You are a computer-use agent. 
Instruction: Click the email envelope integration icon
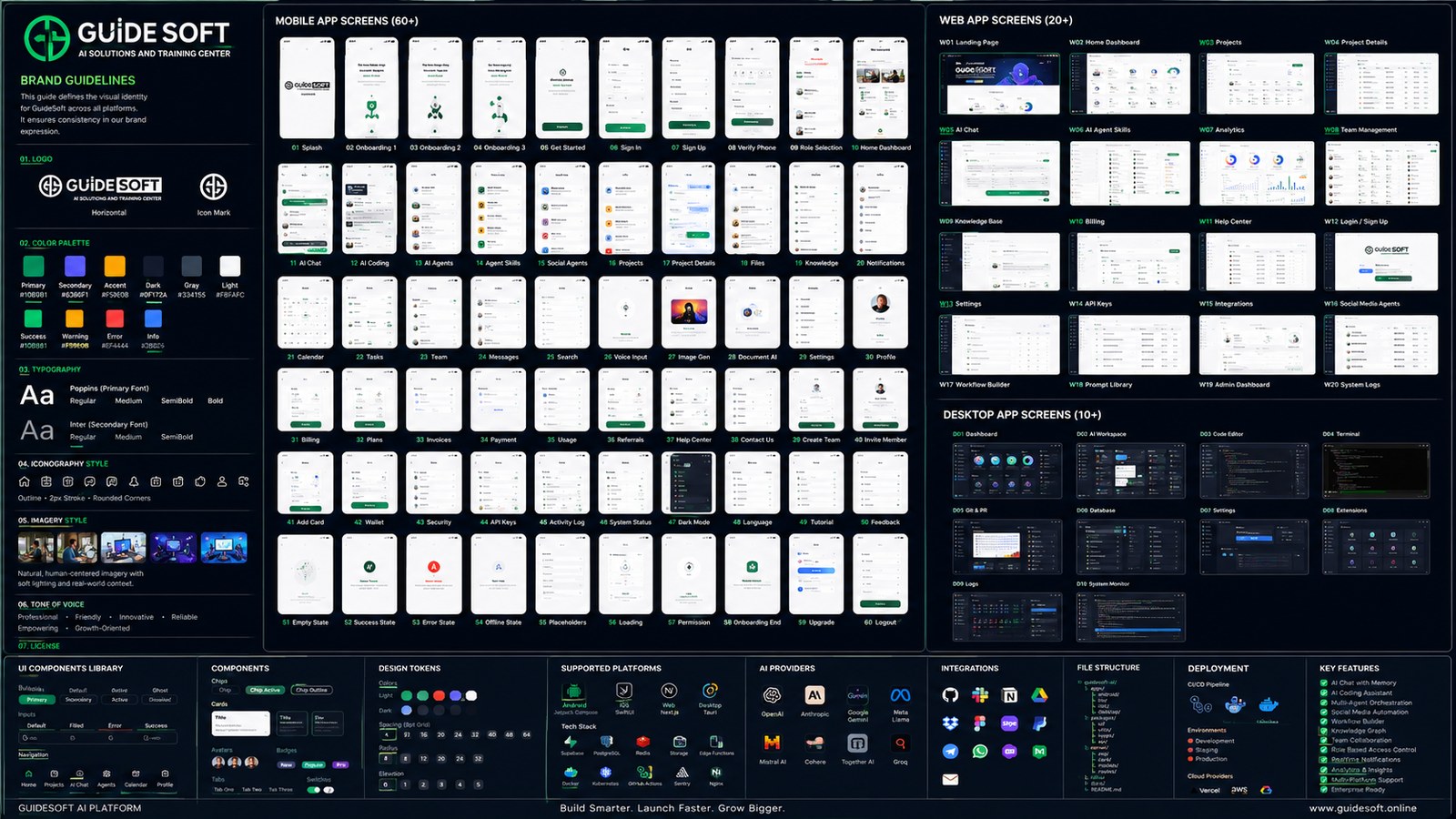tap(950, 779)
